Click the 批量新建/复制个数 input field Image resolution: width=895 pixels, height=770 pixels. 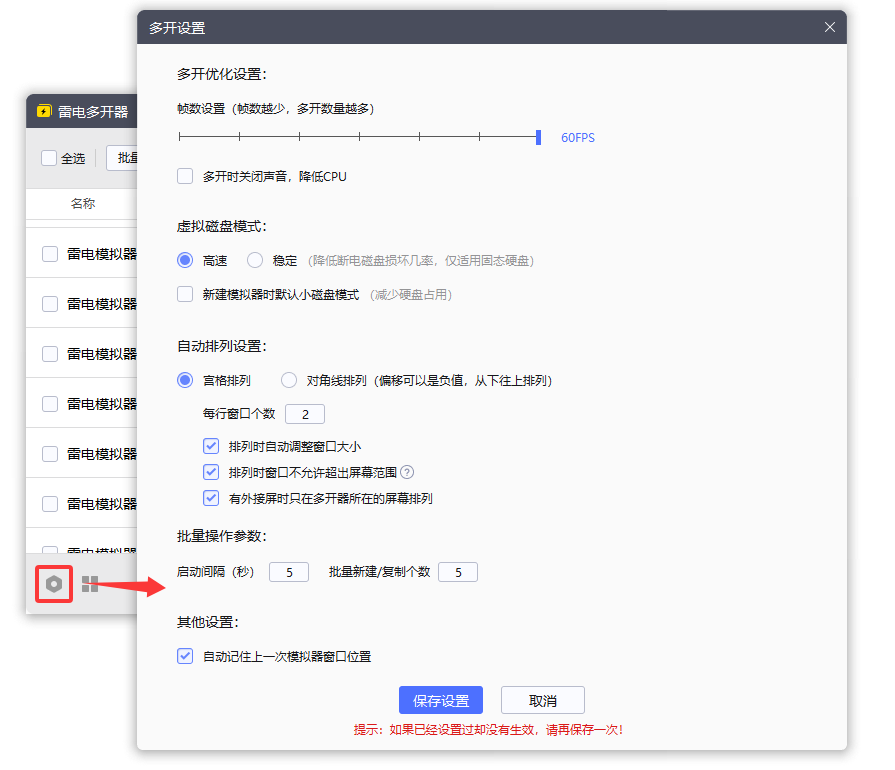[458, 572]
